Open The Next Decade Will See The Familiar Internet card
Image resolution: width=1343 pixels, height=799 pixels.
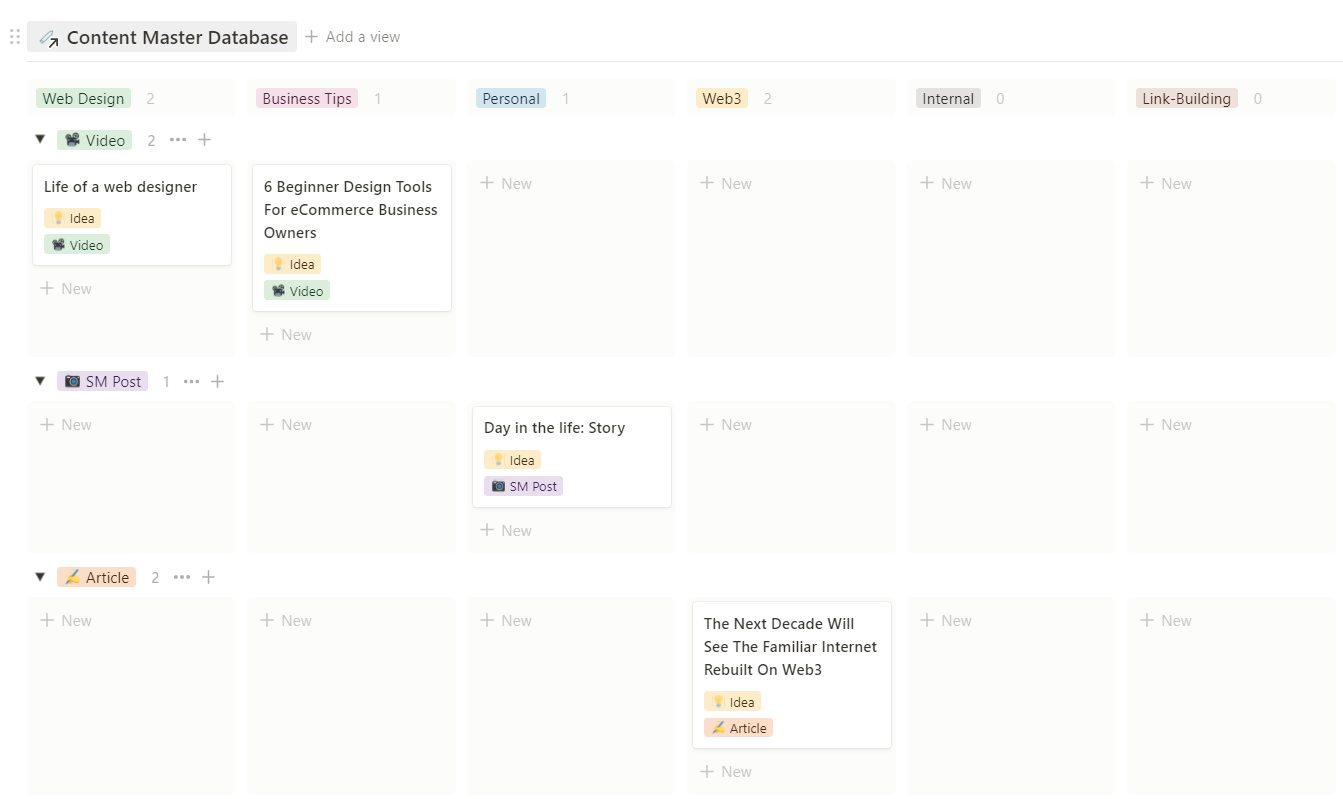pos(790,646)
